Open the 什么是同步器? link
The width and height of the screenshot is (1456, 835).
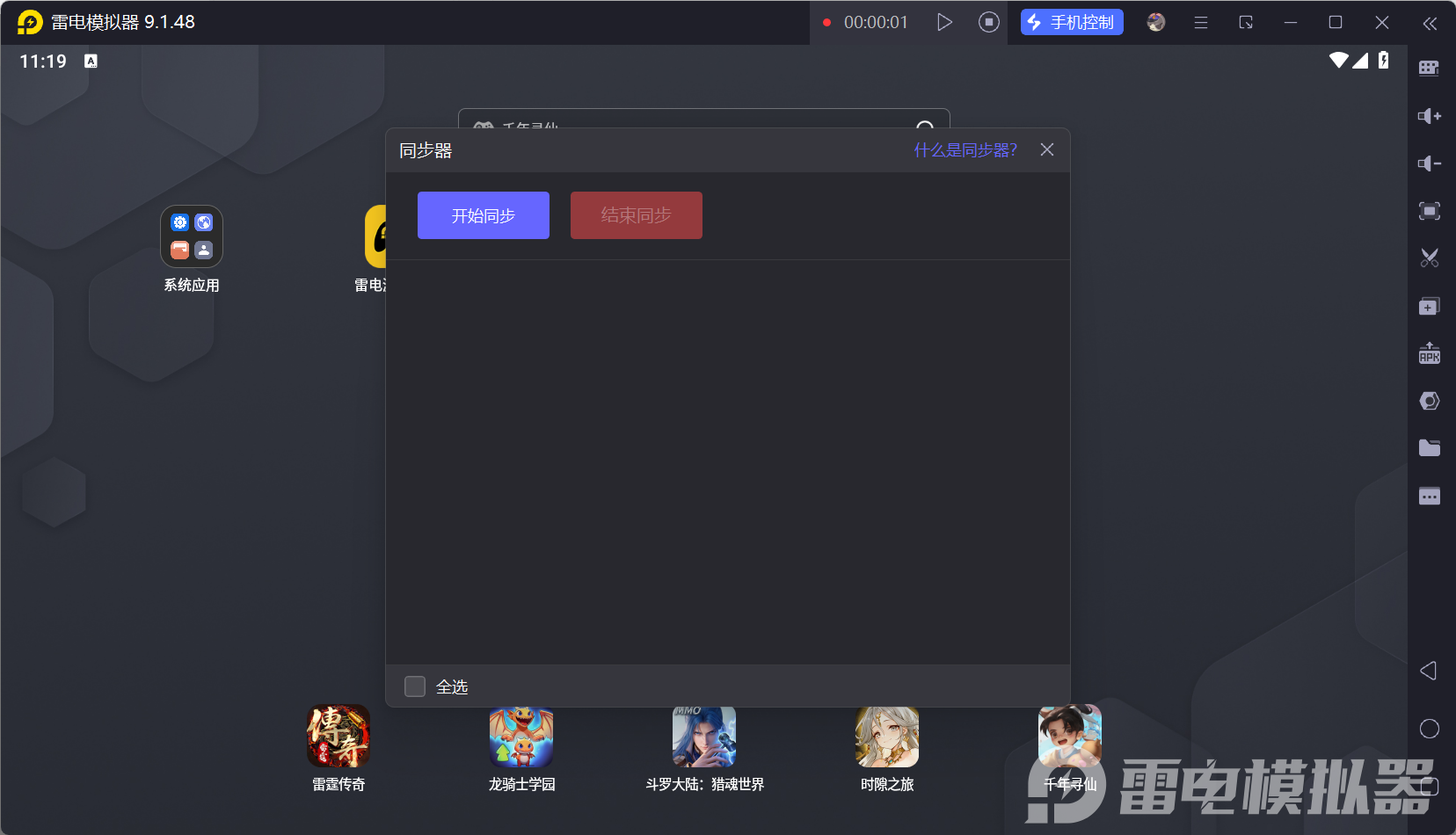click(965, 150)
